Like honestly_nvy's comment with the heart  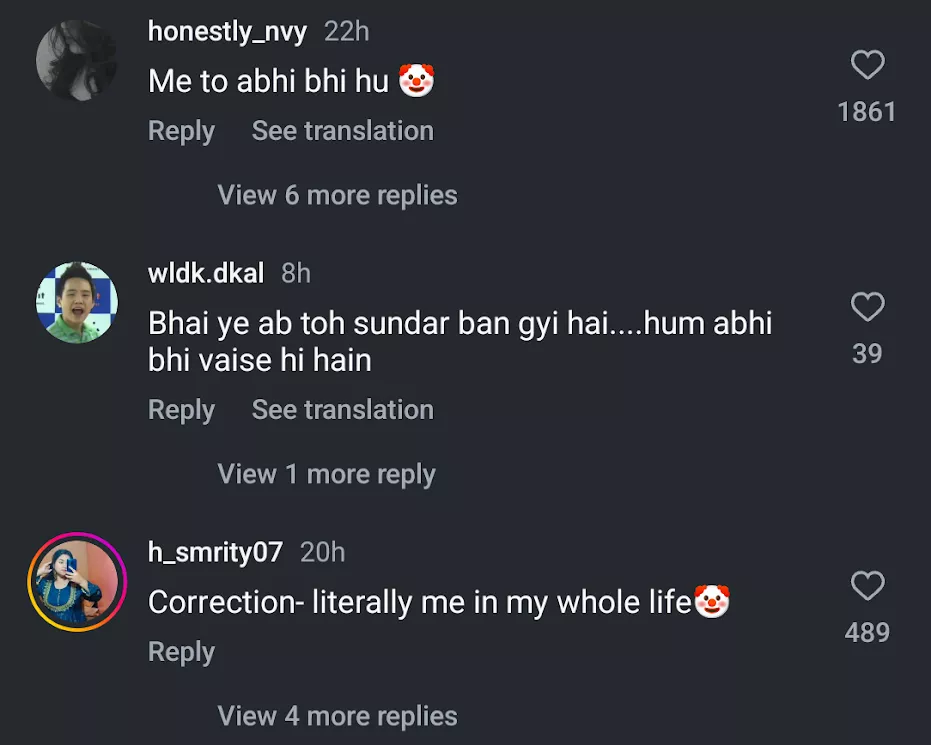click(x=867, y=65)
